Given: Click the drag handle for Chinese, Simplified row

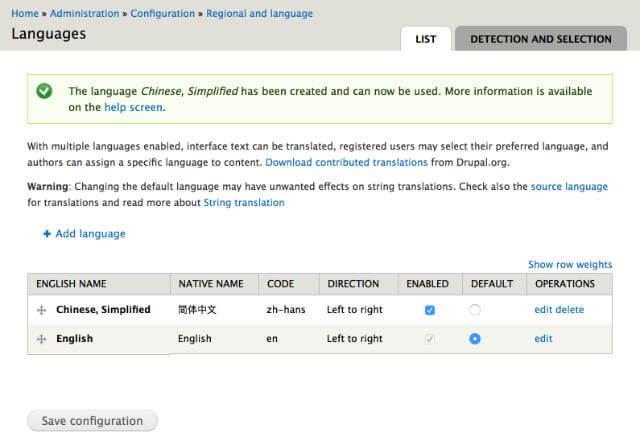Looking at the screenshot, I should [41, 310].
